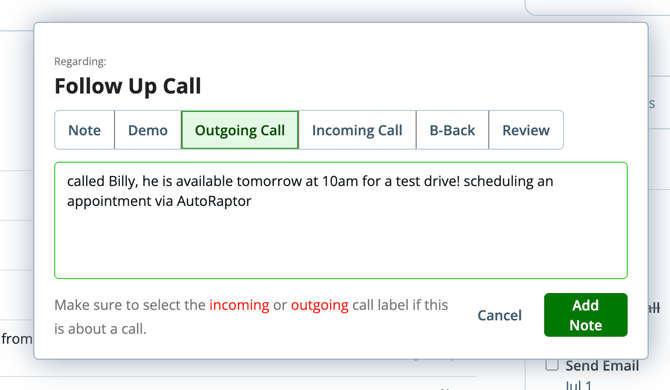Click the Jul 1 date text below Send Email
Viewport: 670px width, 390px height.
pos(579,385)
